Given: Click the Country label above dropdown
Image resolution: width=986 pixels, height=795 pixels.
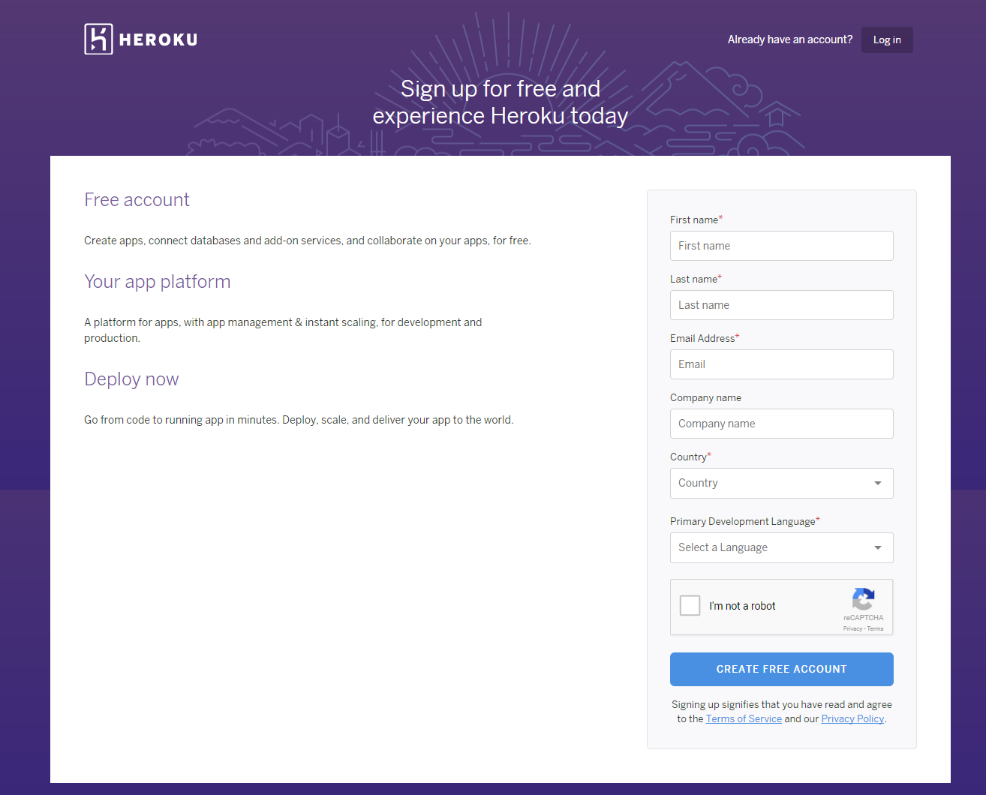Looking at the screenshot, I should [690, 457].
